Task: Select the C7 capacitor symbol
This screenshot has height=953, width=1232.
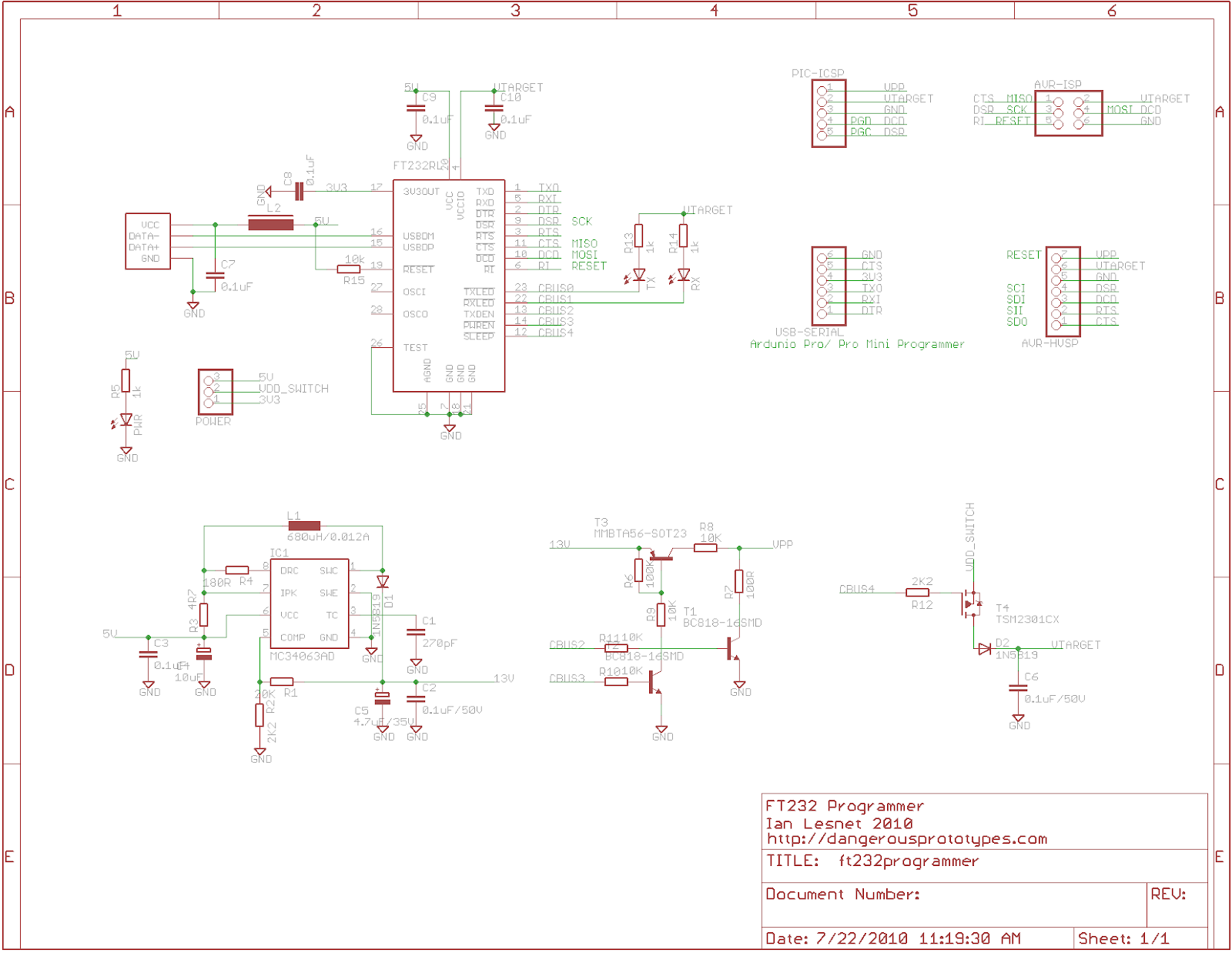Action: pyautogui.click(x=215, y=275)
